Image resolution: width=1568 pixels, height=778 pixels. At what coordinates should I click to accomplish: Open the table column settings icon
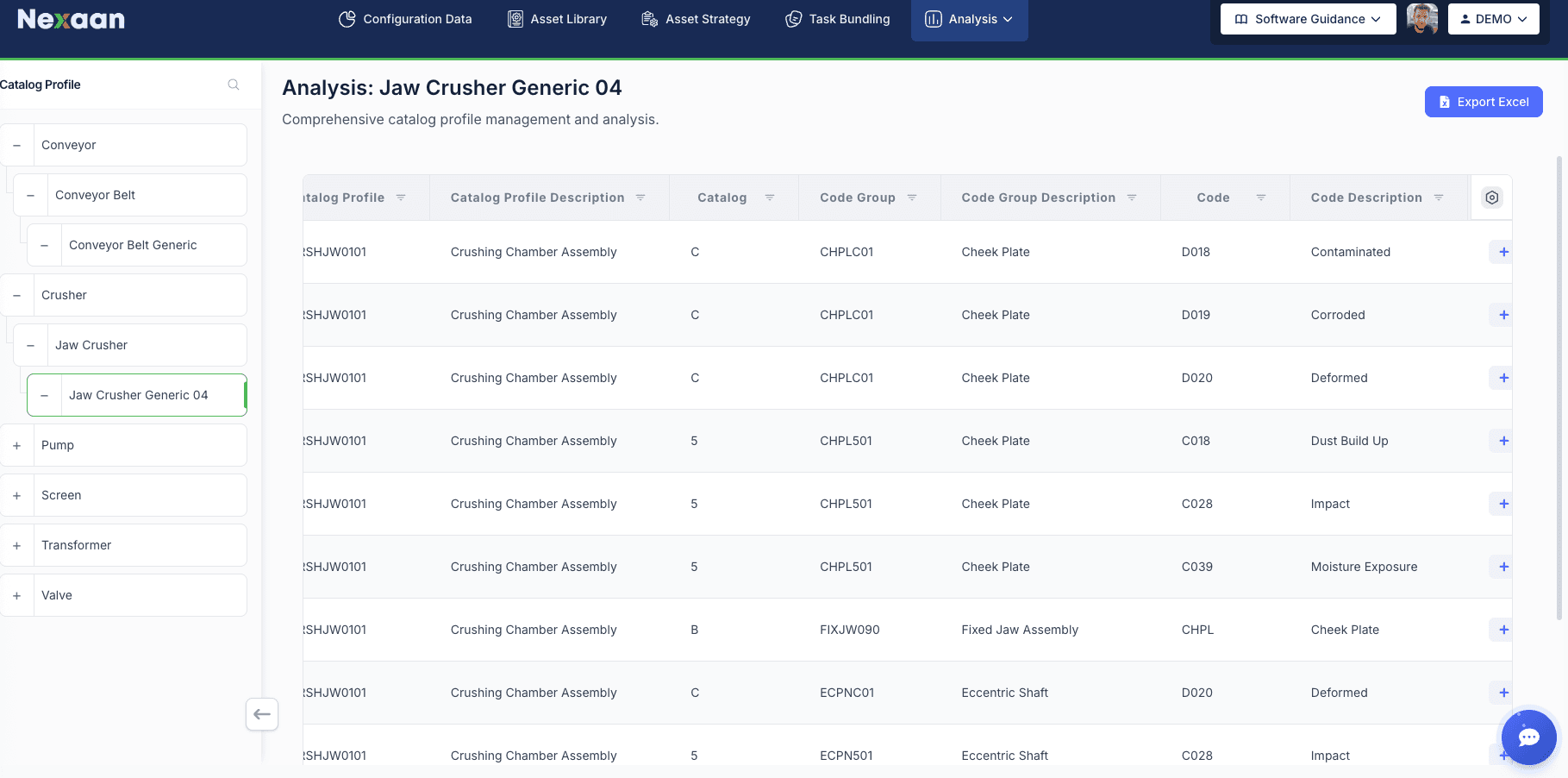[1491, 198]
